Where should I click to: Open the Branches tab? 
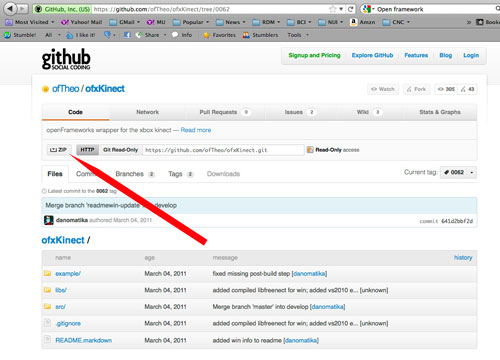(135, 174)
